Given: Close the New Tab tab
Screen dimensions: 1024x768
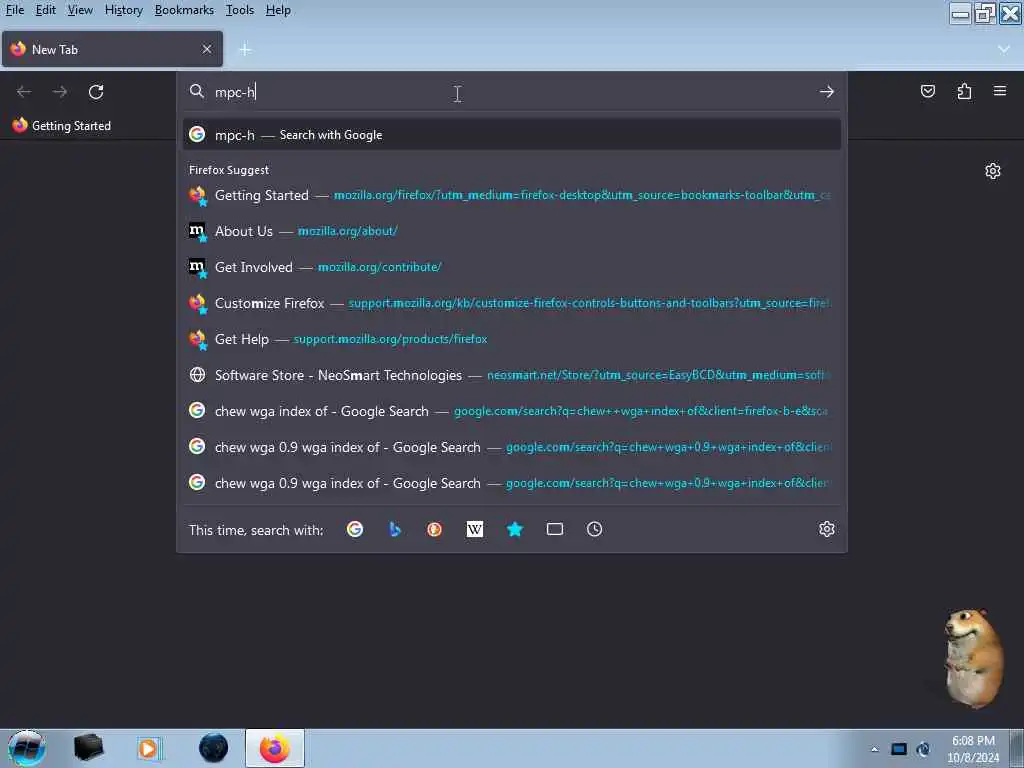Looking at the screenshot, I should 206,49.
